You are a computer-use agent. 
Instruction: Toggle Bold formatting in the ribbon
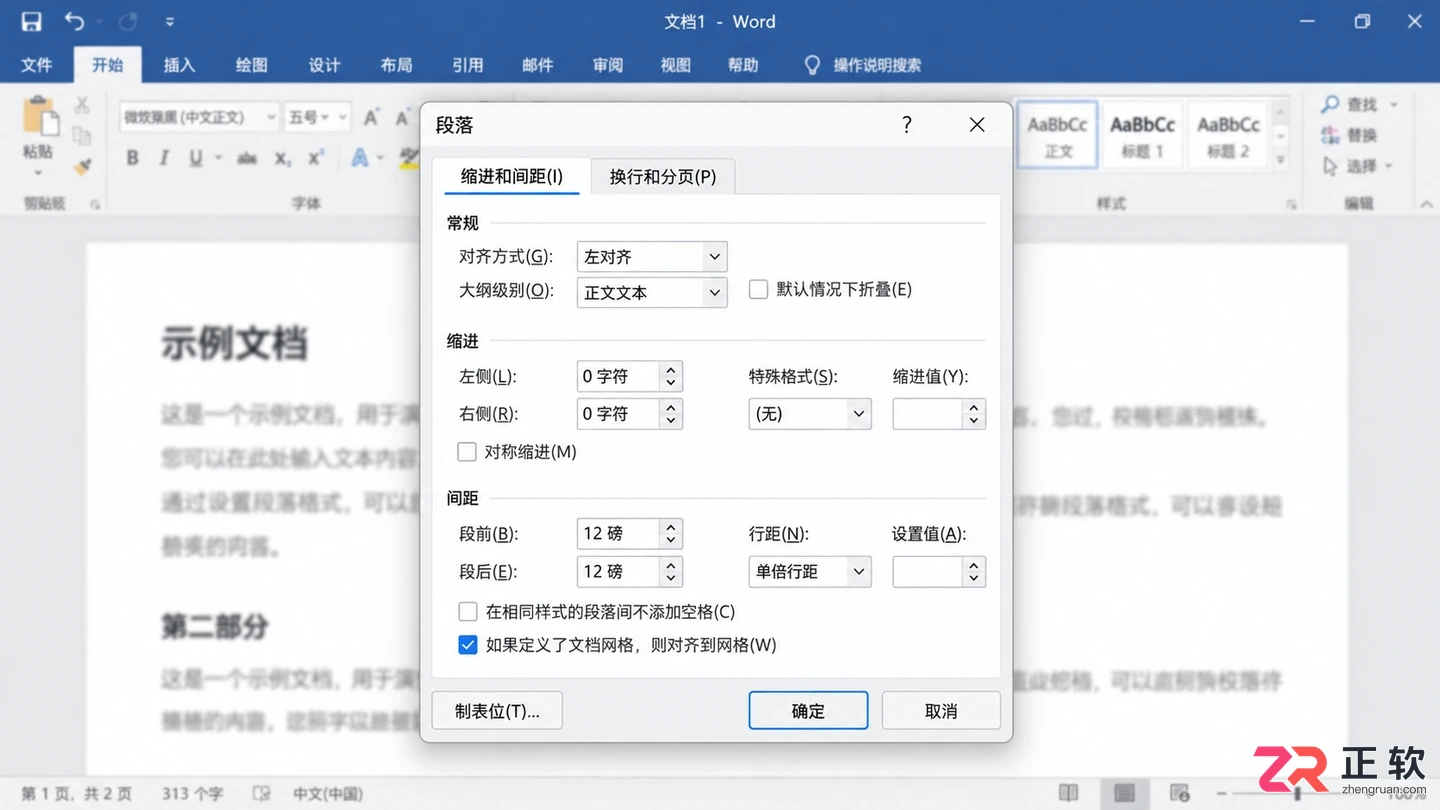tap(132, 158)
